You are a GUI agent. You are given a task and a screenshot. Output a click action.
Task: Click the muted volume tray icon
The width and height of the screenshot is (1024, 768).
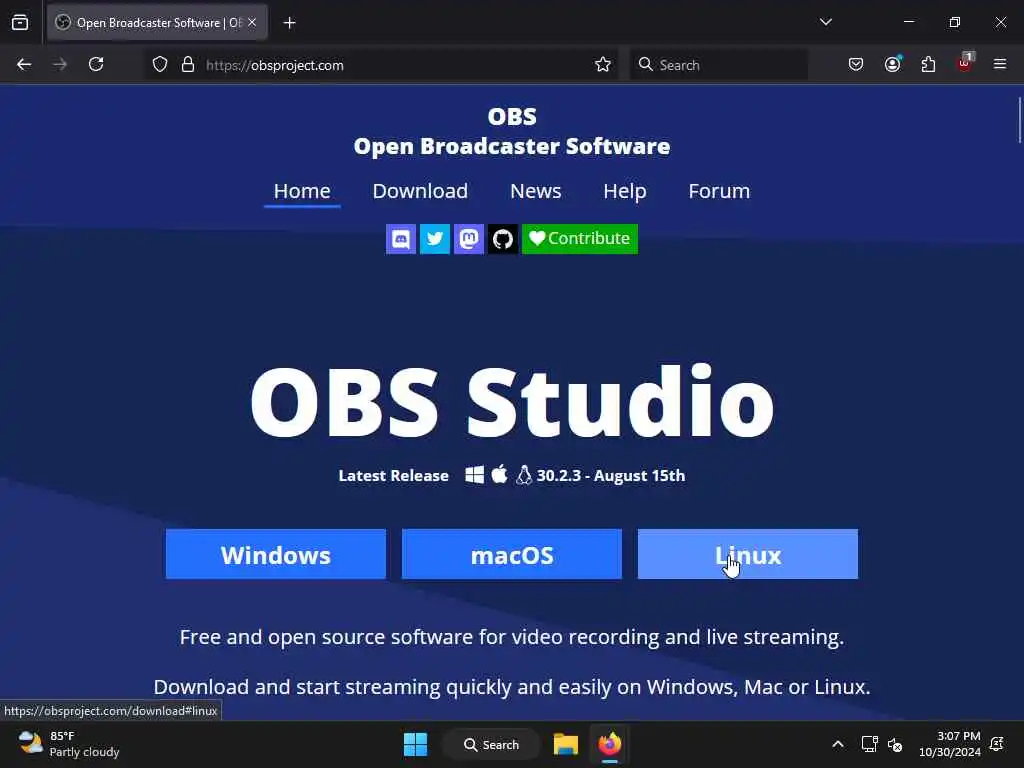(x=895, y=744)
